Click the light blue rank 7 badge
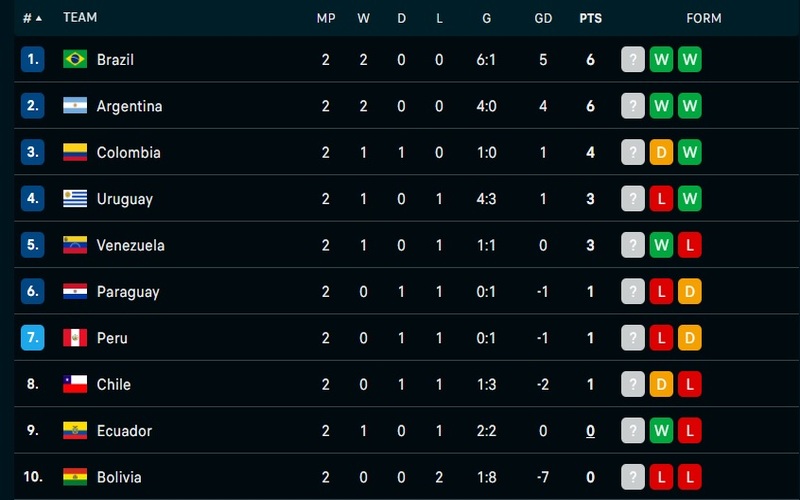Image resolution: width=800 pixels, height=500 pixels. point(33,338)
